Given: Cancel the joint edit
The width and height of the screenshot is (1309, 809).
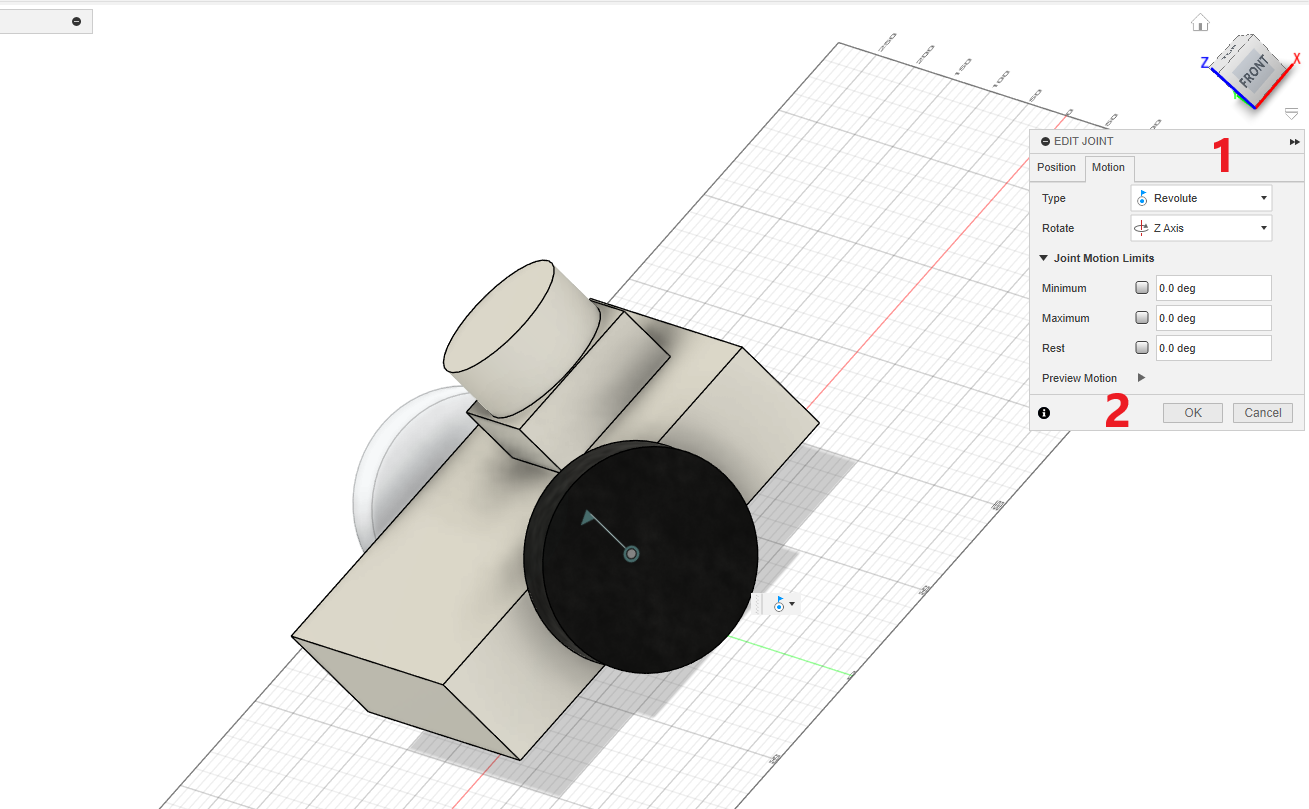Looking at the screenshot, I should tap(1263, 413).
